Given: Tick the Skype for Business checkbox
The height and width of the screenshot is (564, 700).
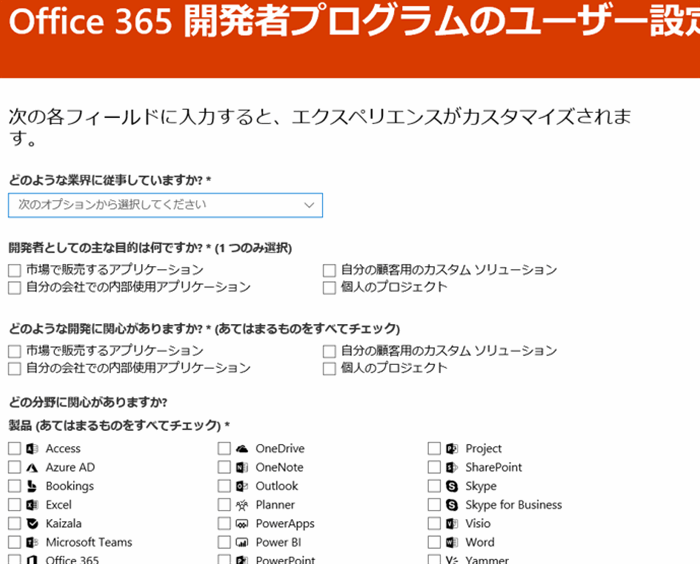Looking at the screenshot, I should (x=434, y=505).
